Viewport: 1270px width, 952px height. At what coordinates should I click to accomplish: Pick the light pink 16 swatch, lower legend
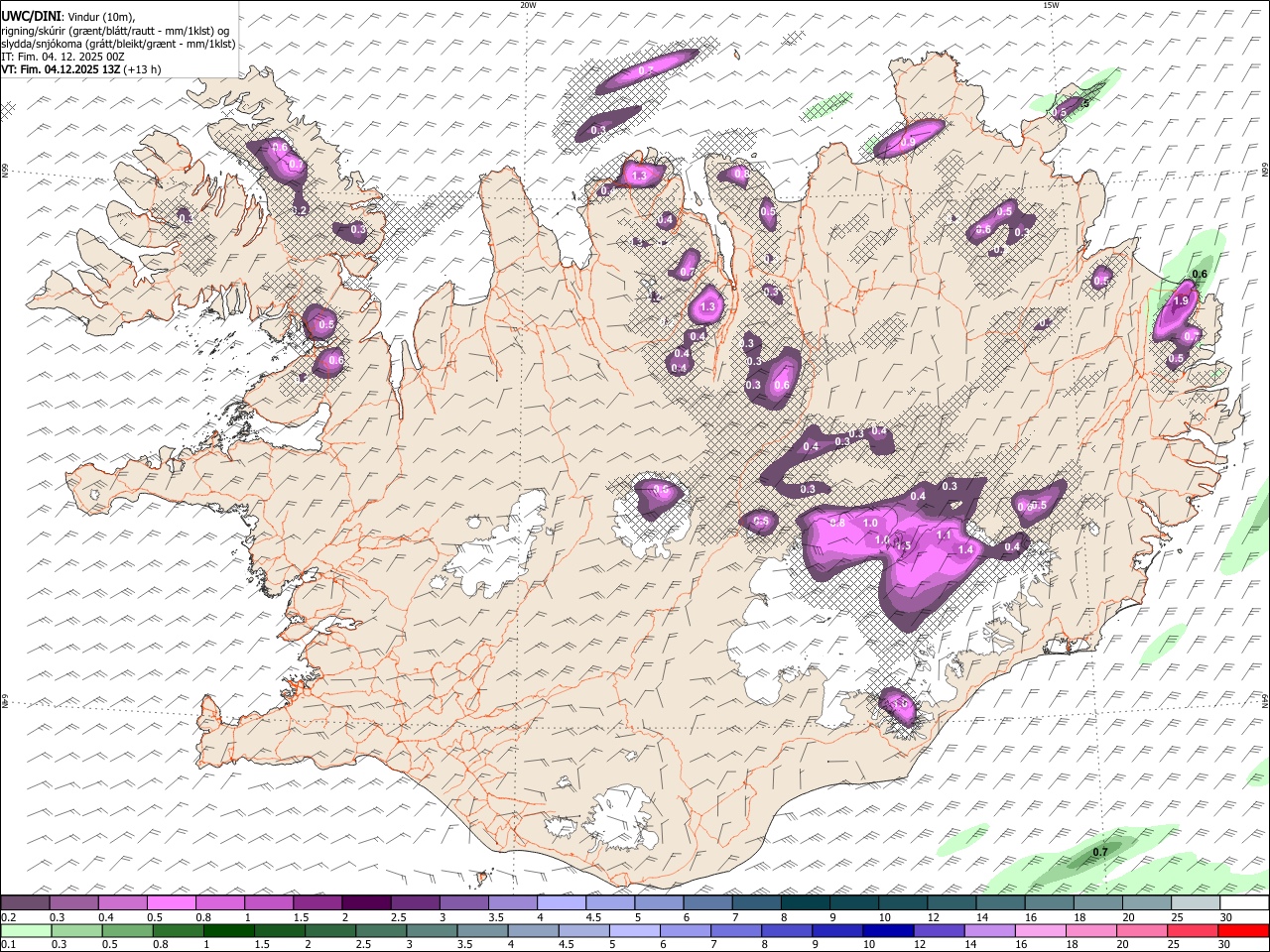coord(1040,931)
